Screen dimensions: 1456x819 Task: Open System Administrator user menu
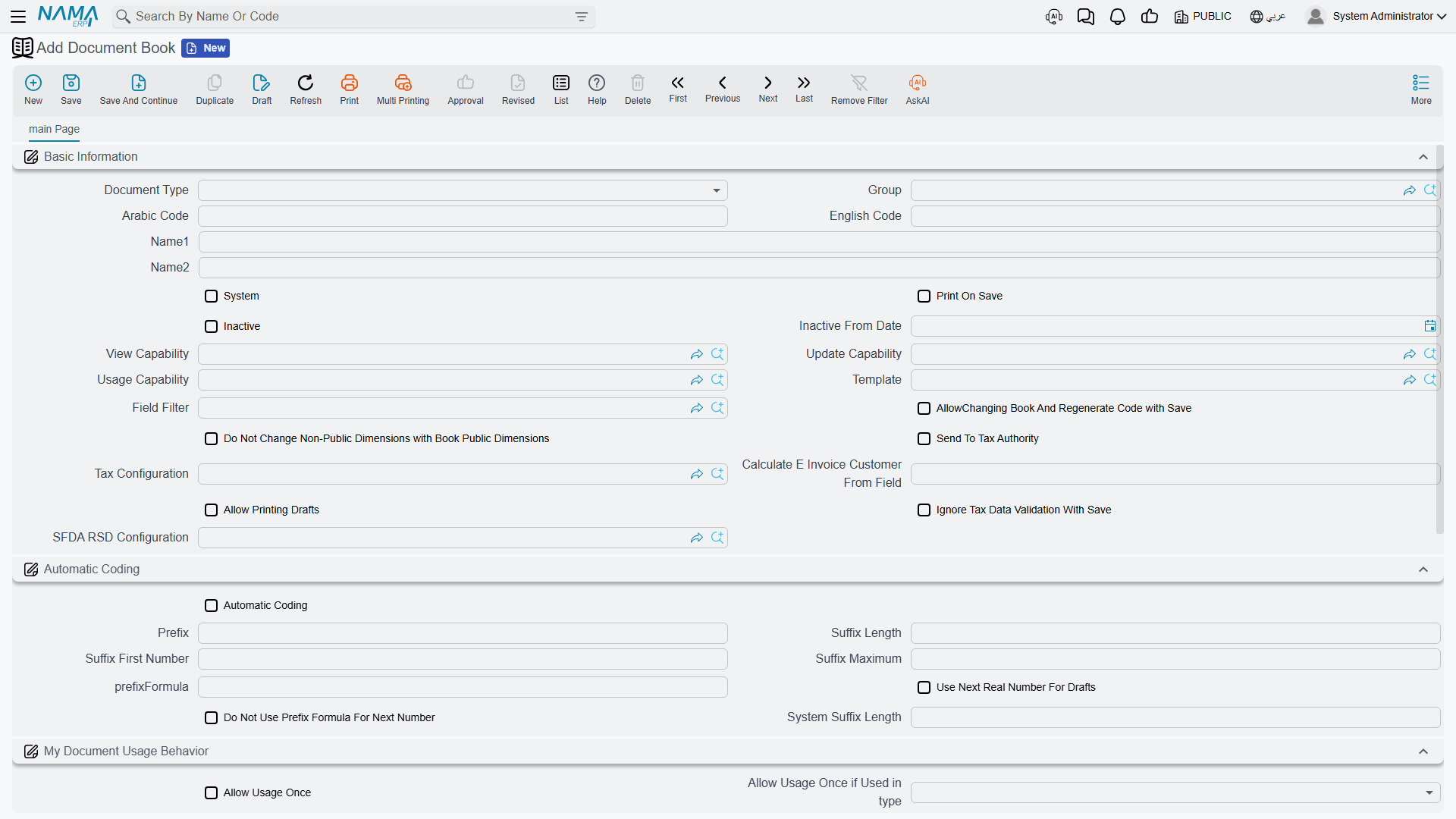click(1376, 17)
